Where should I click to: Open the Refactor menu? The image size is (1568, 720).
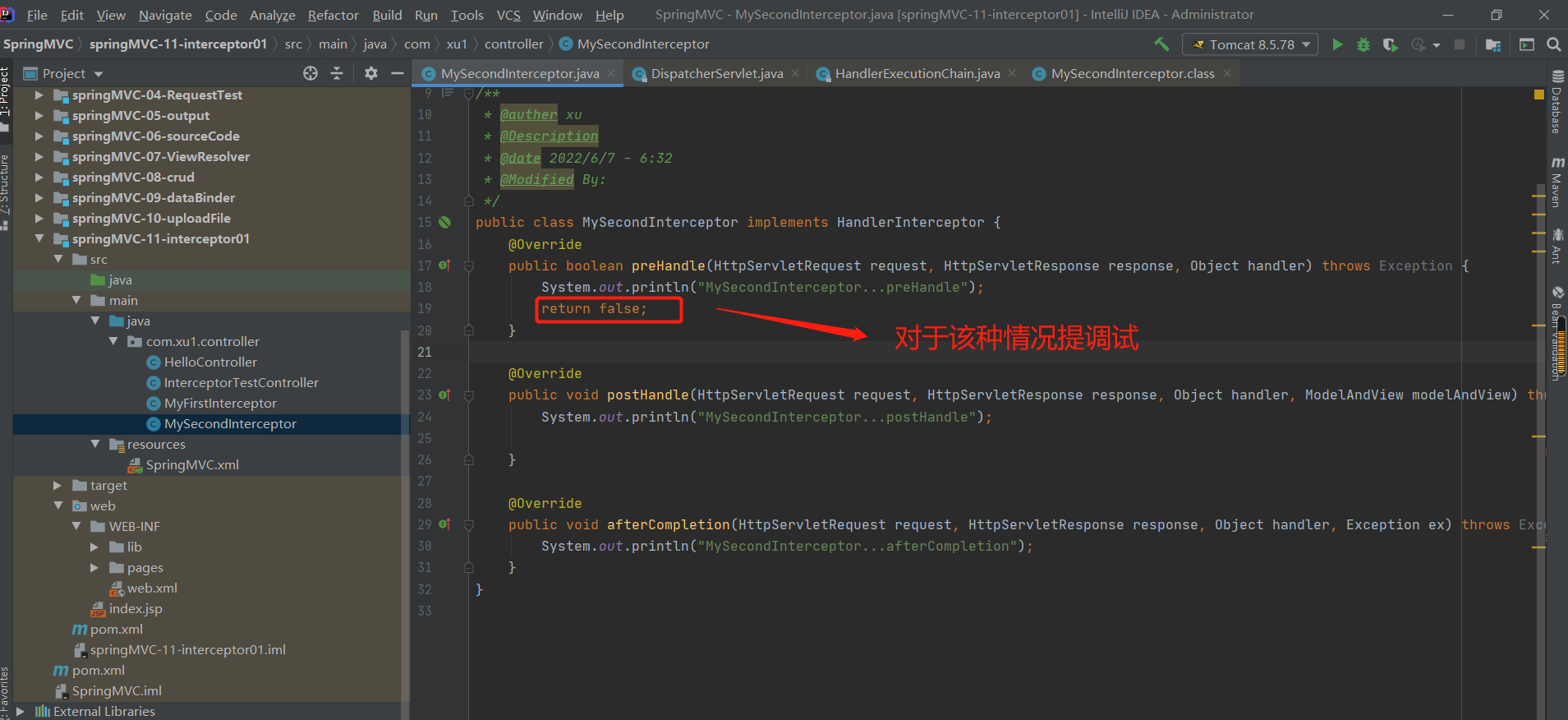[x=333, y=15]
